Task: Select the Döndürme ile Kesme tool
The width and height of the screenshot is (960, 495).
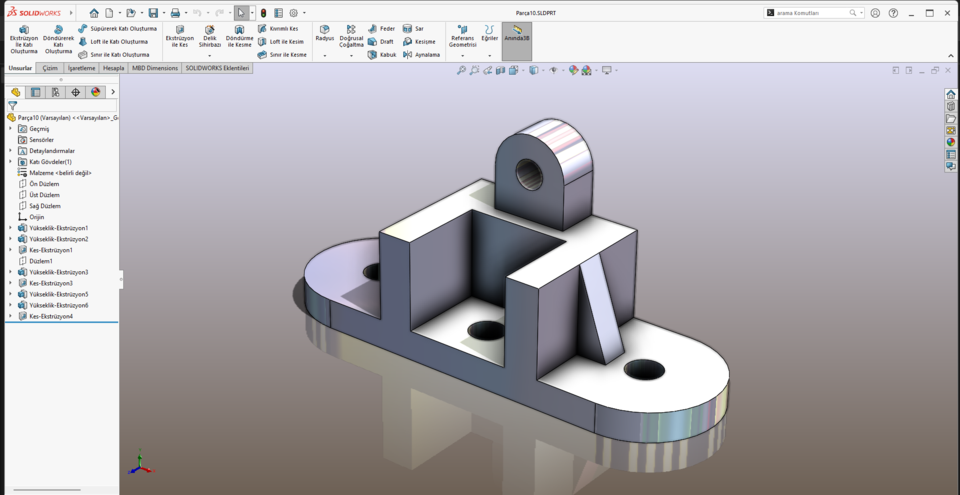Action: tap(239, 37)
